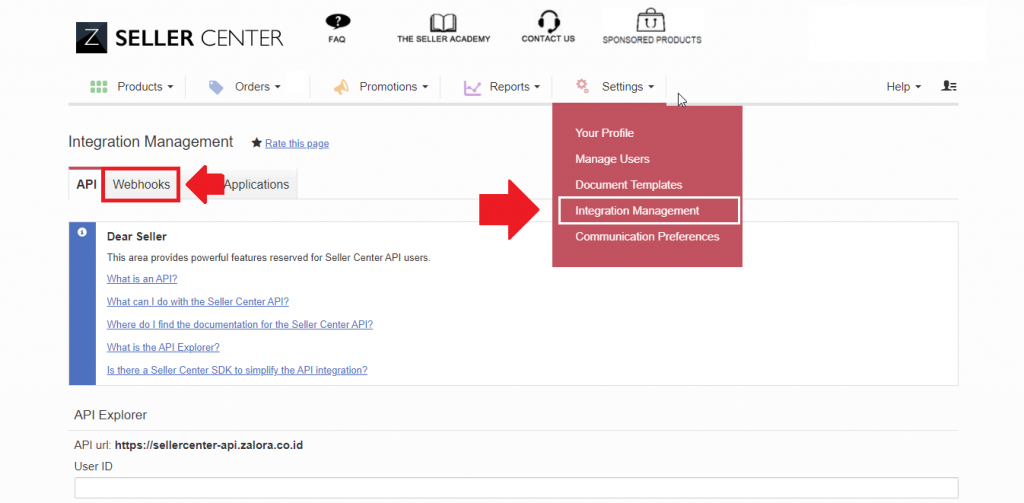Click the Zalora Seller Center logo

click(x=180, y=37)
